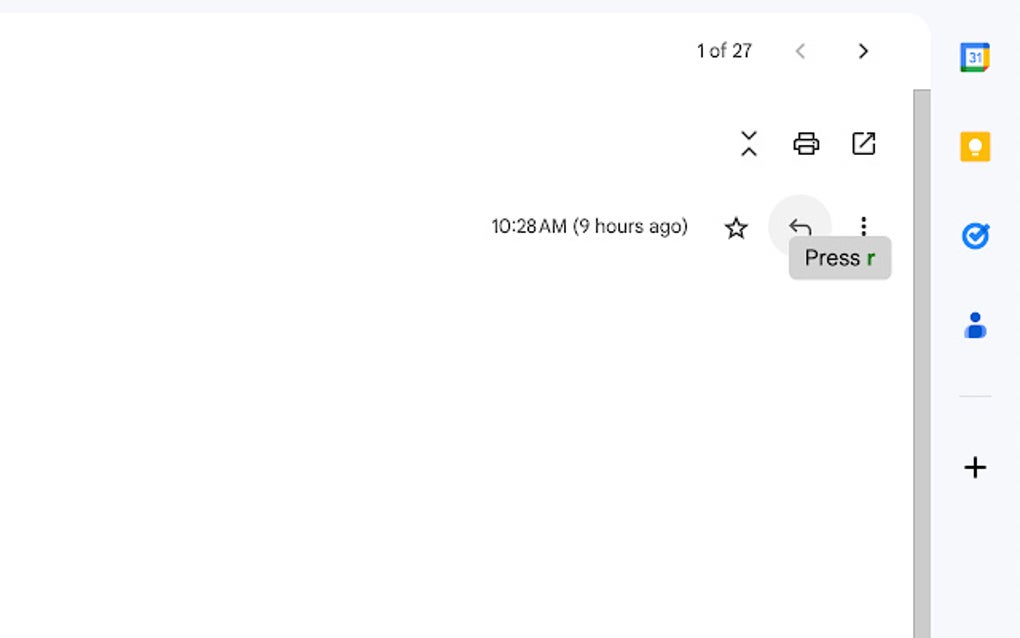Open the message options dropdown menu
The image size is (1020, 638).
[x=862, y=226]
